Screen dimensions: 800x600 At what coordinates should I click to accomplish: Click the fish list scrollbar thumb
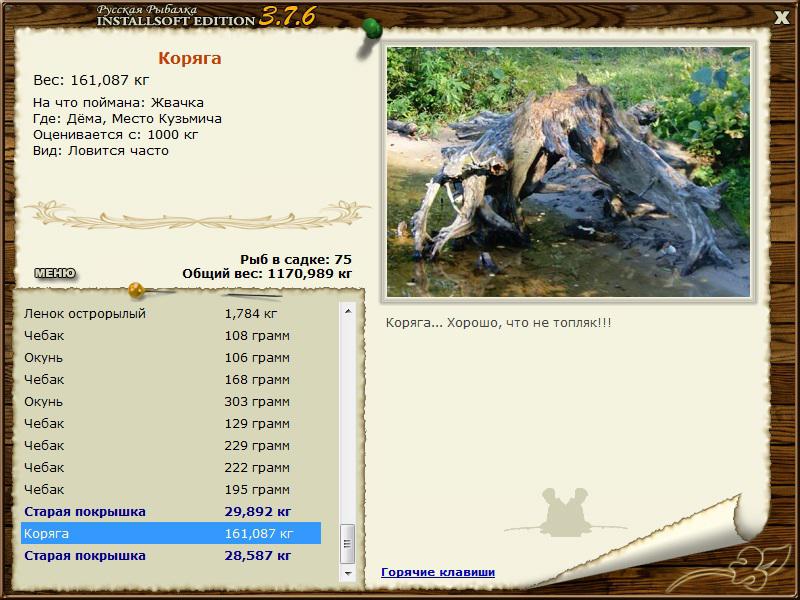[x=348, y=544]
